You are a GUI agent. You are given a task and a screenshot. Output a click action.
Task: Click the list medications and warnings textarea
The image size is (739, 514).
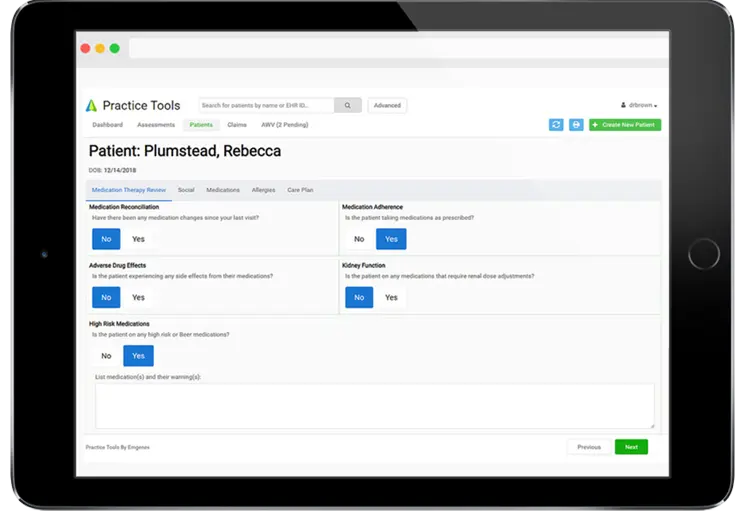(x=375, y=406)
